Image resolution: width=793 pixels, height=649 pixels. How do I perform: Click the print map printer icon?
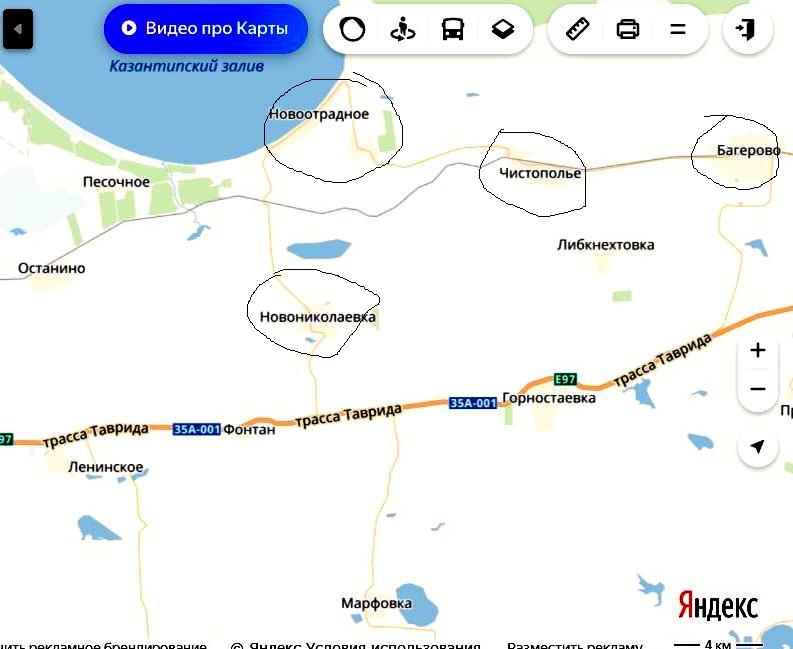[628, 29]
